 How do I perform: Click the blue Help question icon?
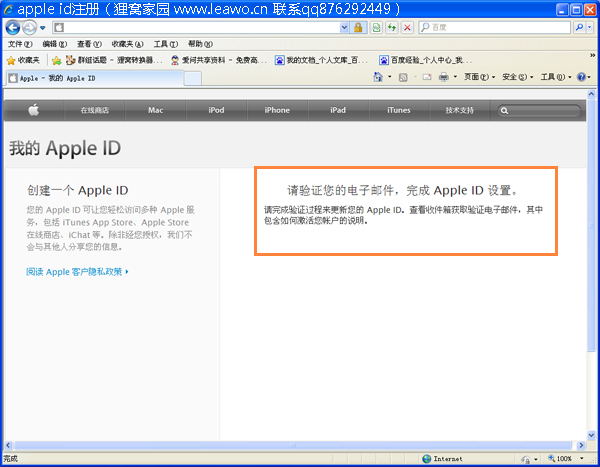581,77
